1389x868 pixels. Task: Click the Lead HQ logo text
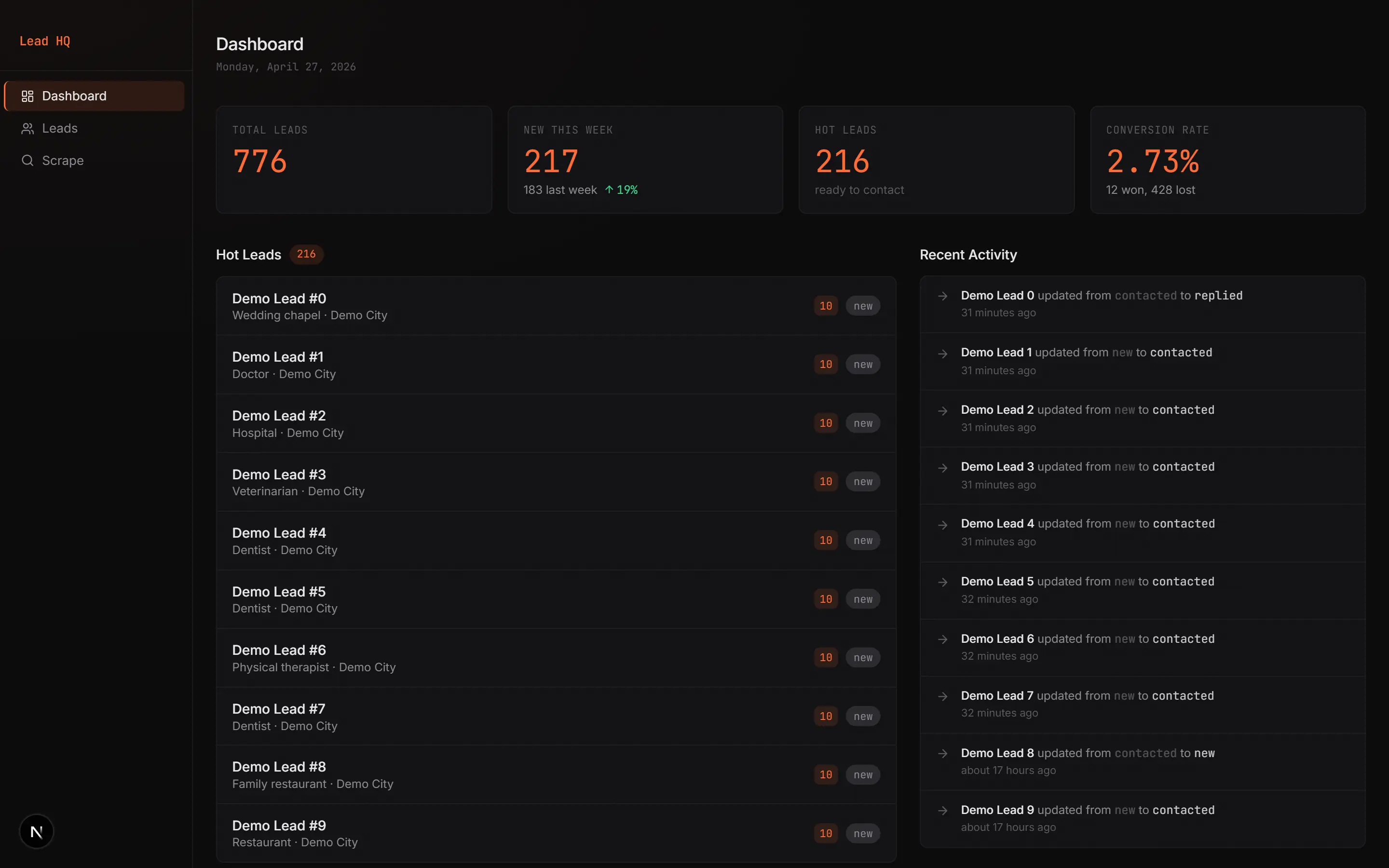(45, 41)
